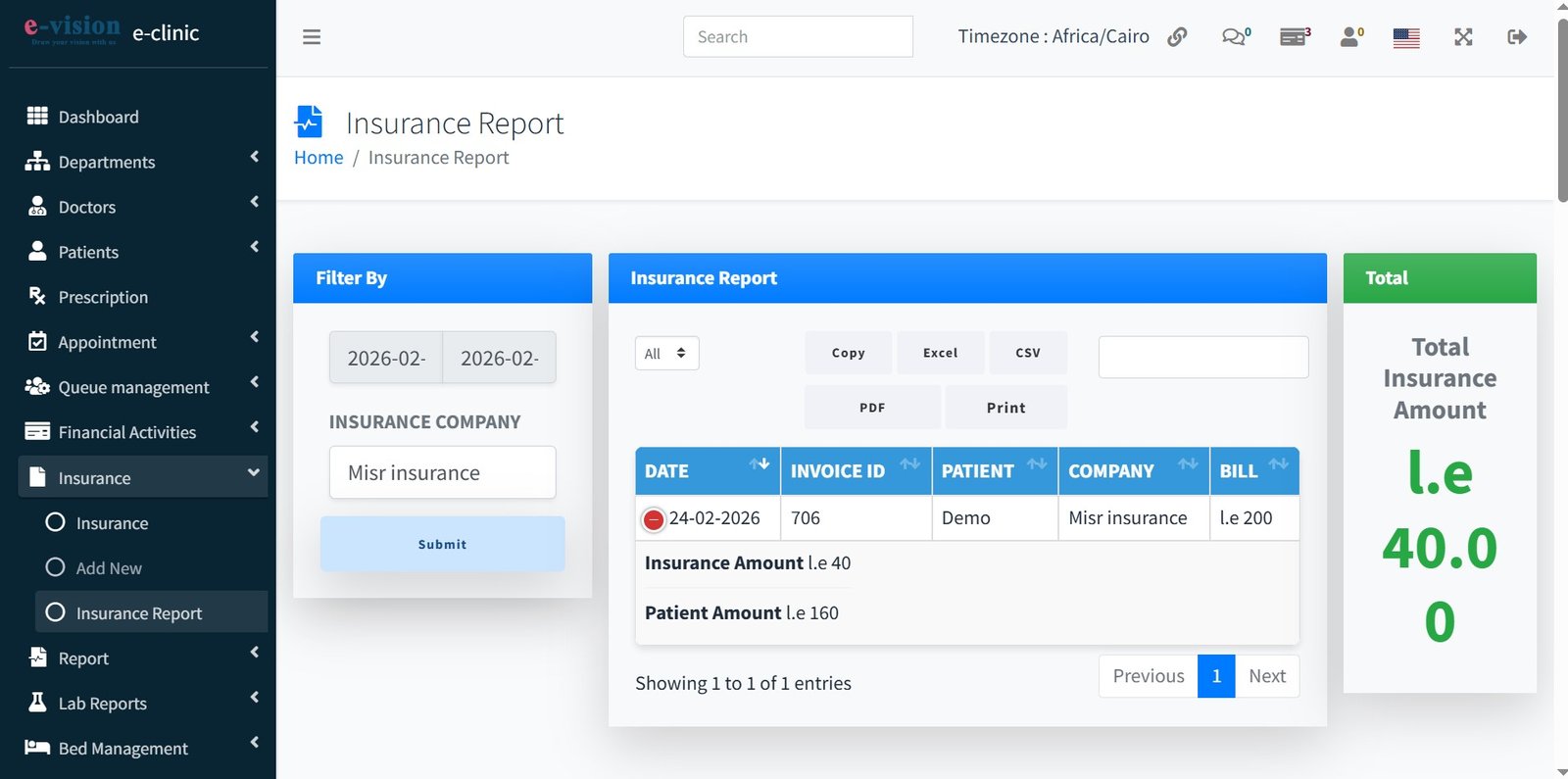Click the Dashboard grid icon
The image size is (1568, 779).
tap(37, 116)
